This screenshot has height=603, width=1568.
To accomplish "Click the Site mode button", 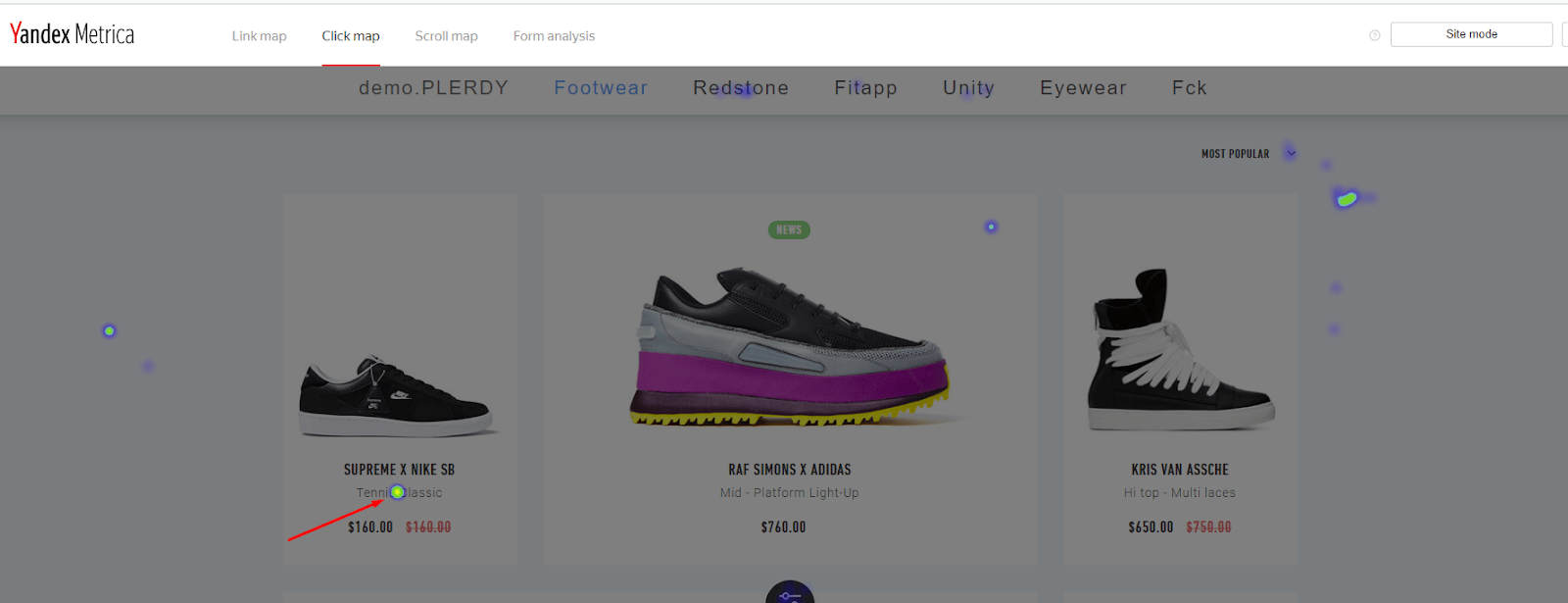I will click(x=1471, y=34).
